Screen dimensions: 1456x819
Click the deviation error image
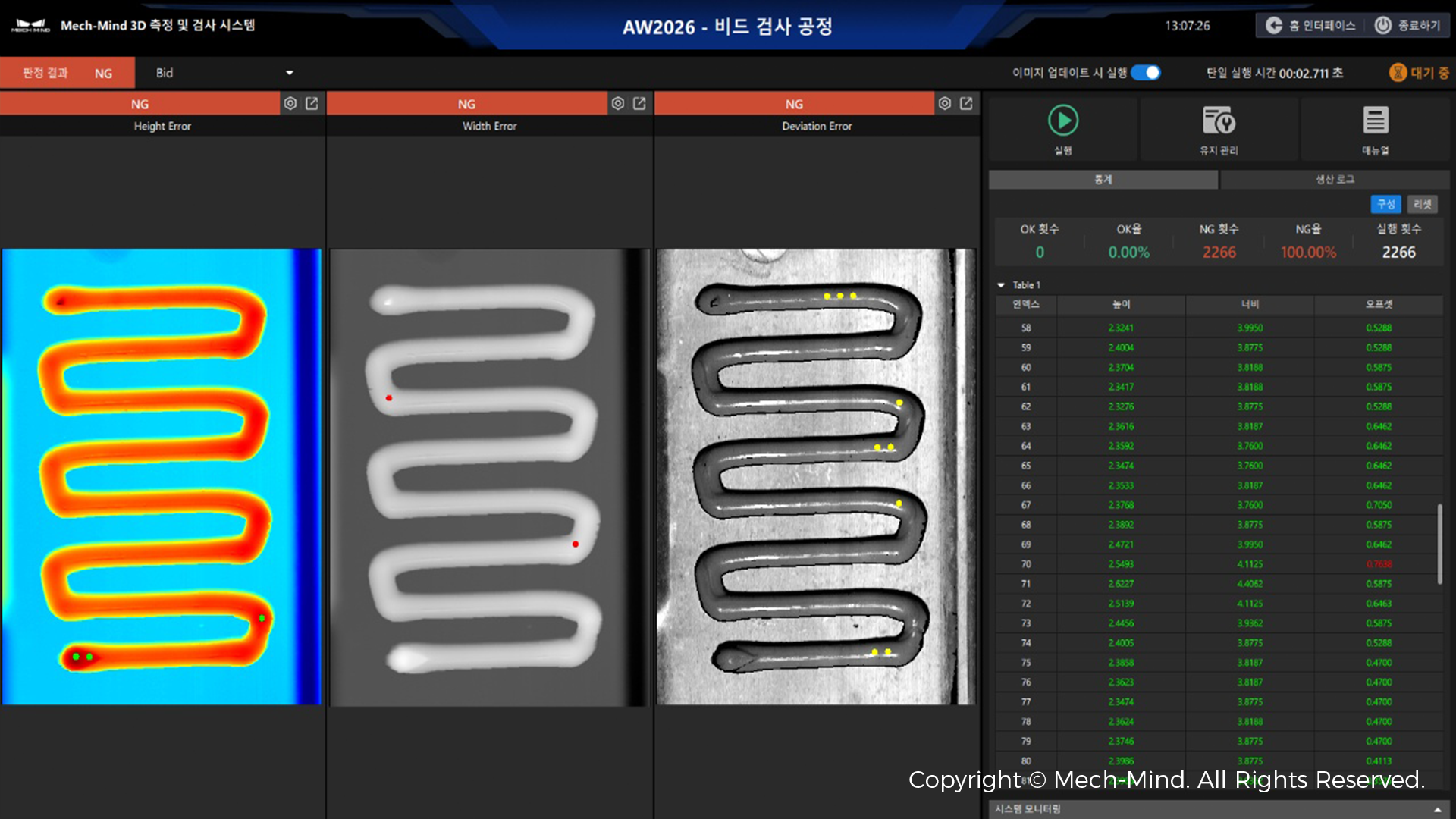click(816, 477)
